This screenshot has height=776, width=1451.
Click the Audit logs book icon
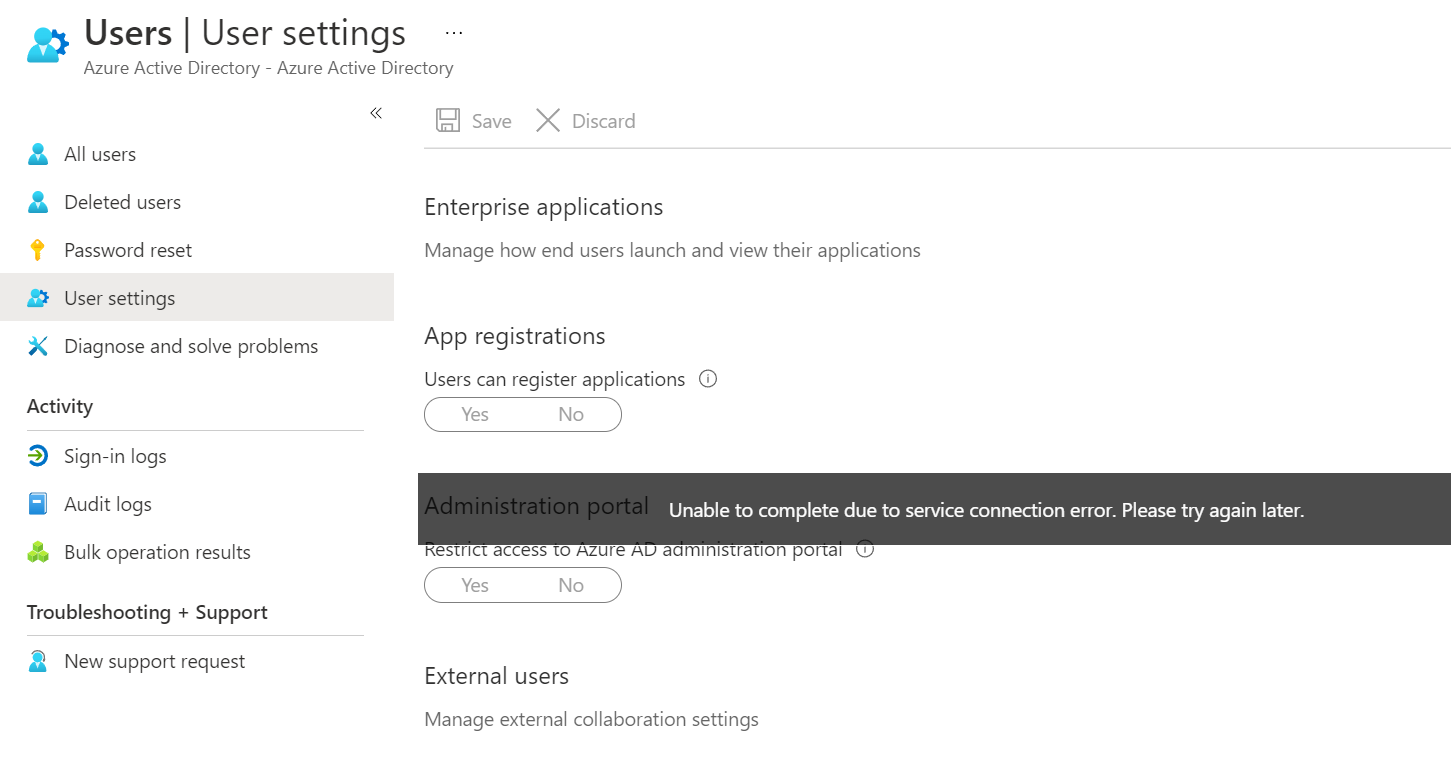click(x=38, y=504)
